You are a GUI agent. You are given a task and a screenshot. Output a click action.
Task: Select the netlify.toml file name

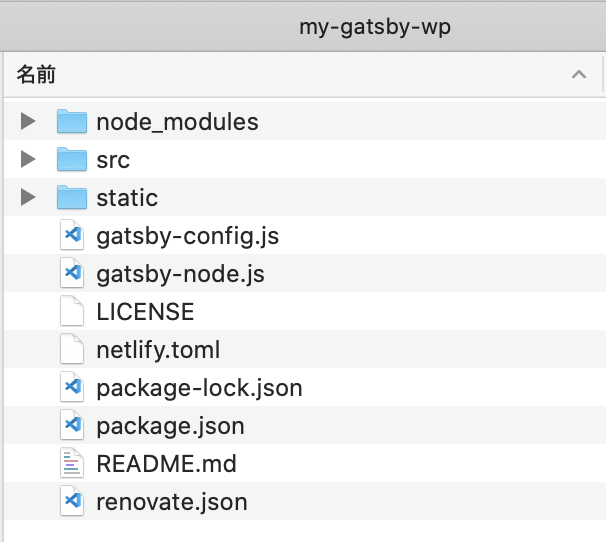[x=158, y=350]
